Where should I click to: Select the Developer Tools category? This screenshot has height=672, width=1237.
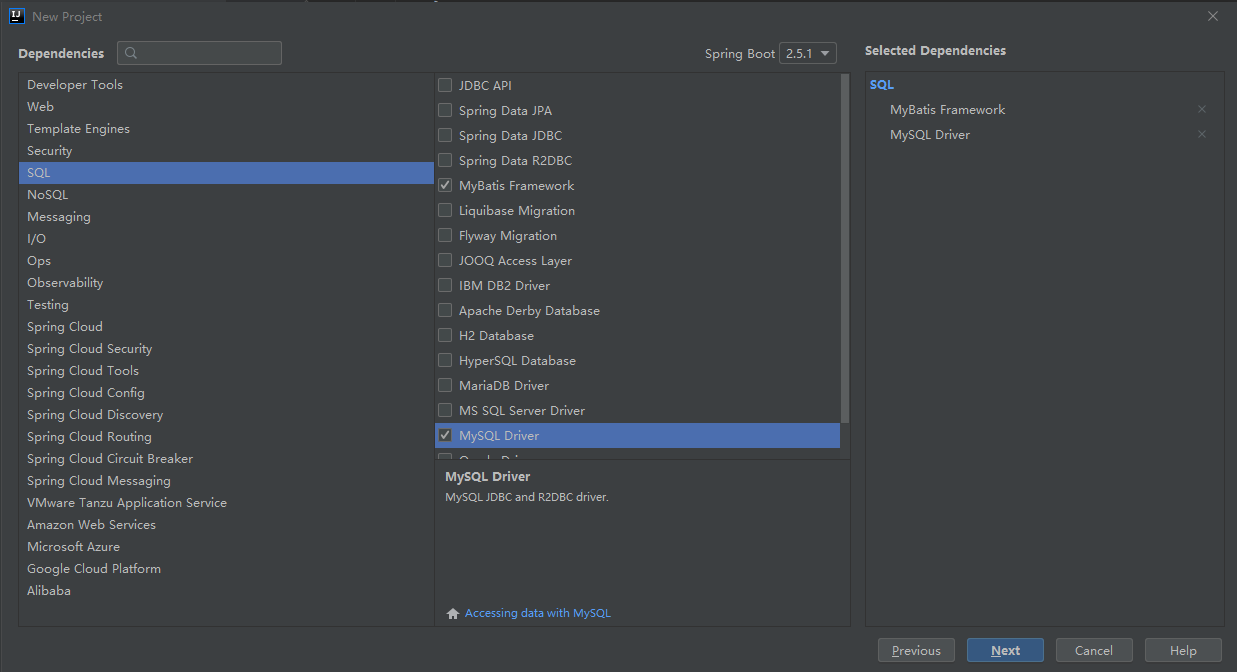[226, 85]
